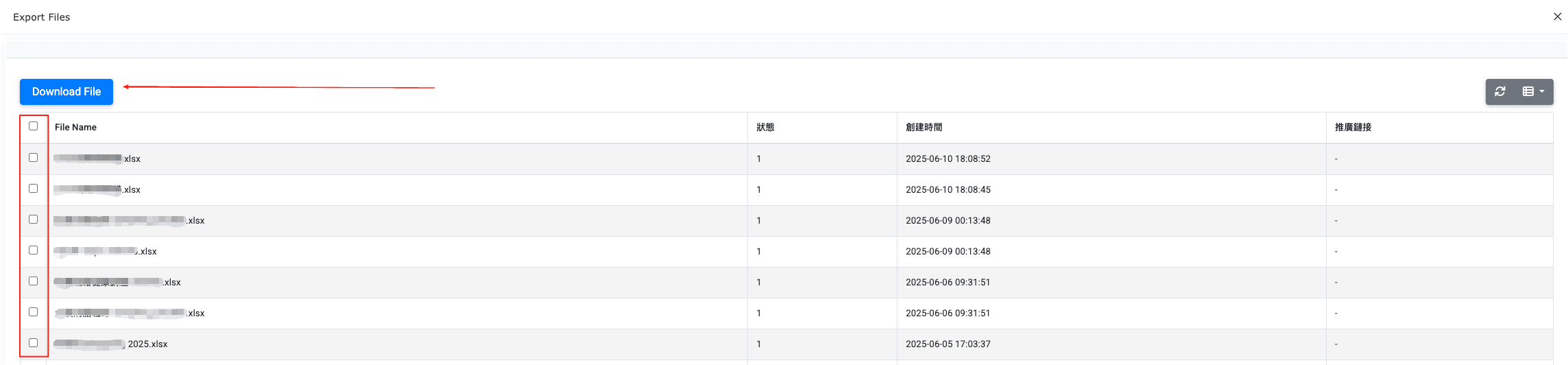Close the Export Files dialog
The height and width of the screenshot is (365, 1568).
pyautogui.click(x=1557, y=16)
